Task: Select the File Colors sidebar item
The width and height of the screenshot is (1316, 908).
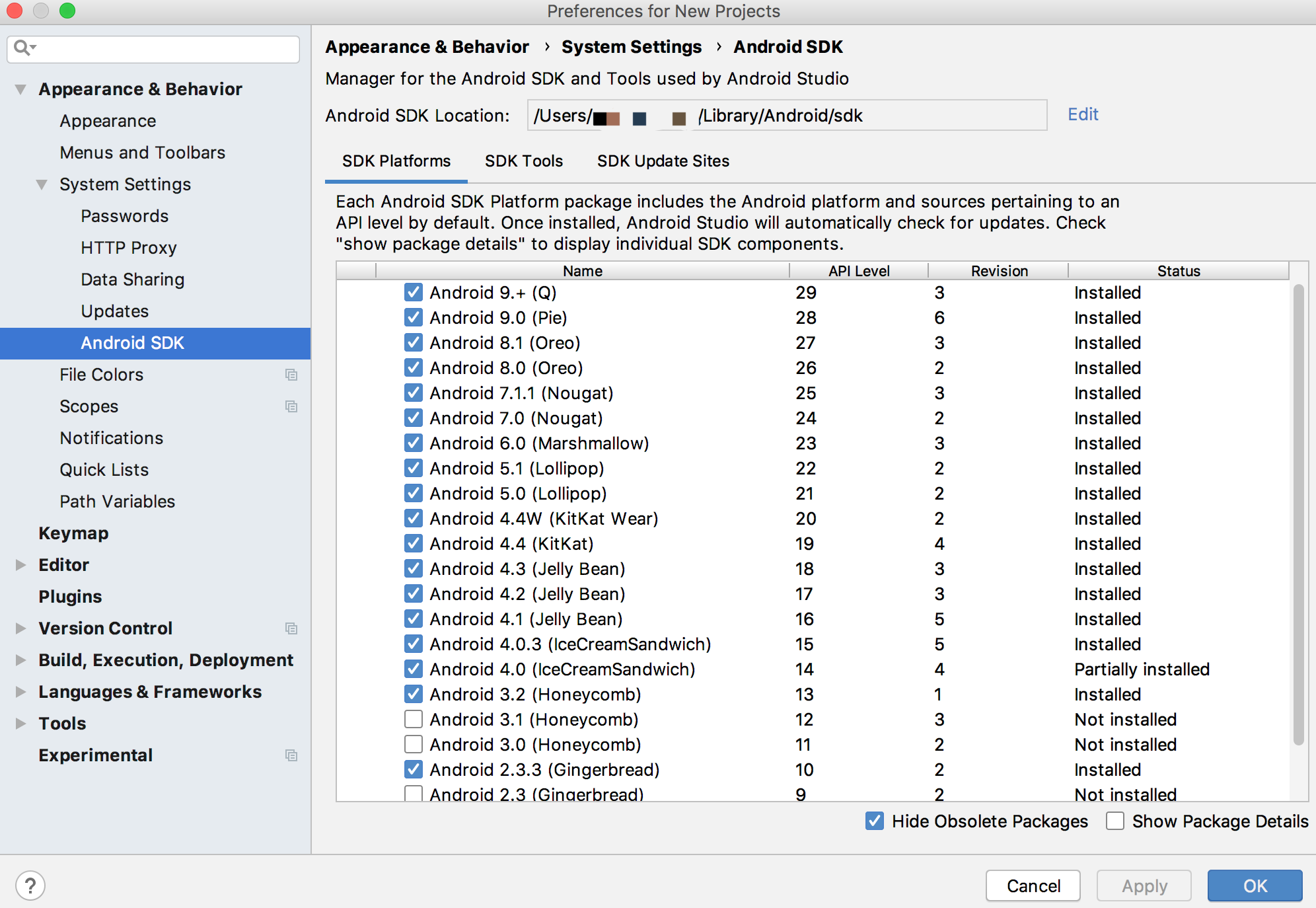Action: pyautogui.click(x=101, y=375)
